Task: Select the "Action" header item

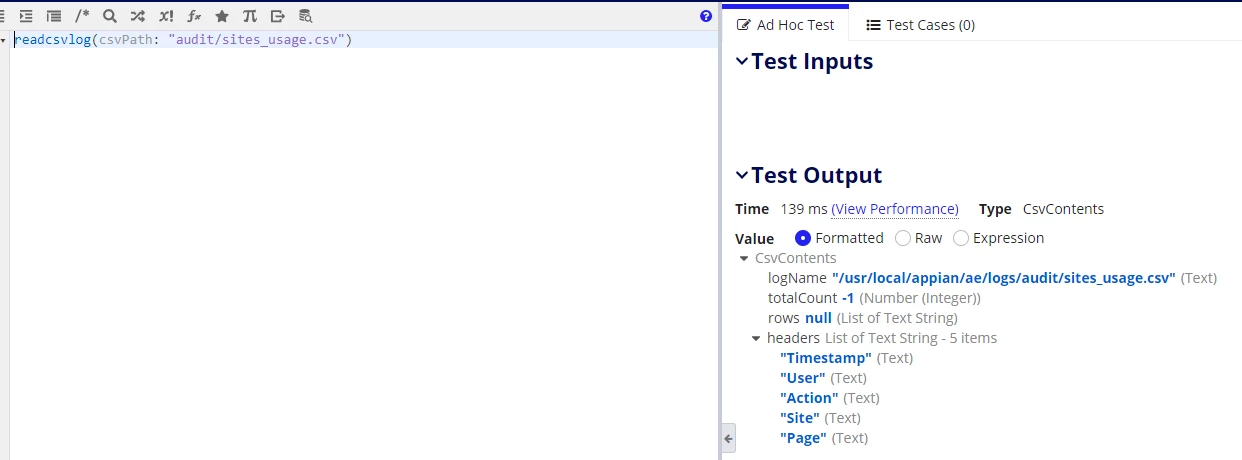Action: coord(809,398)
